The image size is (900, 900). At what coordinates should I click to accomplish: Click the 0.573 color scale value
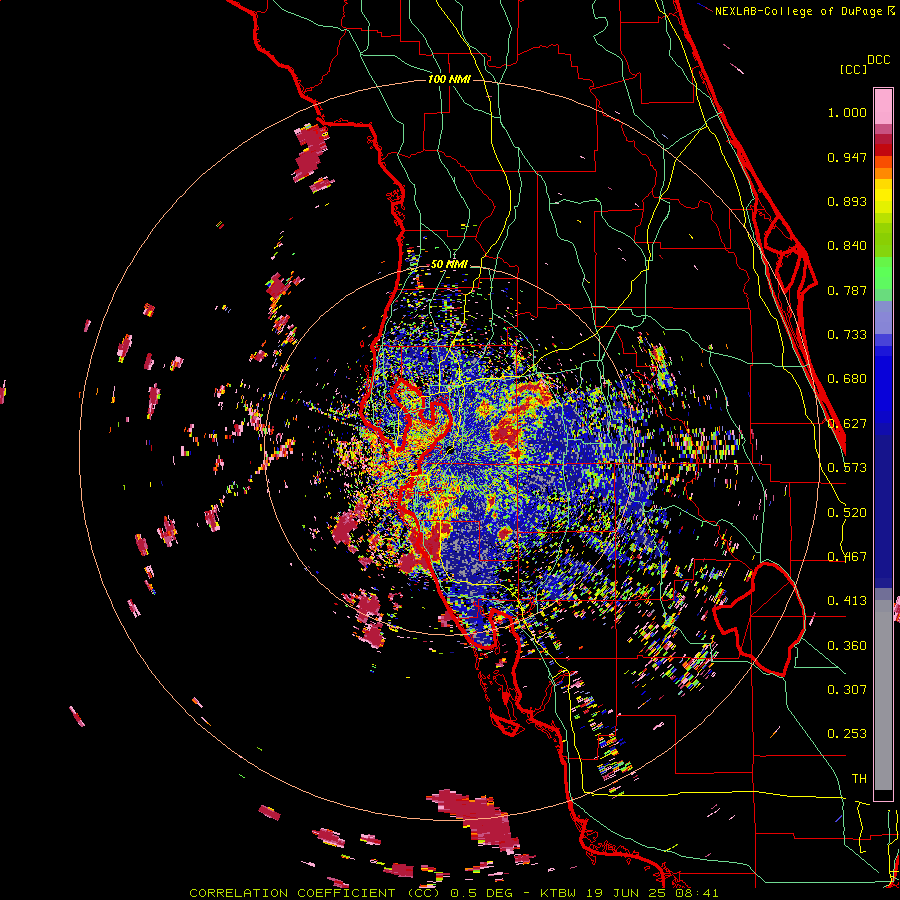[847, 468]
